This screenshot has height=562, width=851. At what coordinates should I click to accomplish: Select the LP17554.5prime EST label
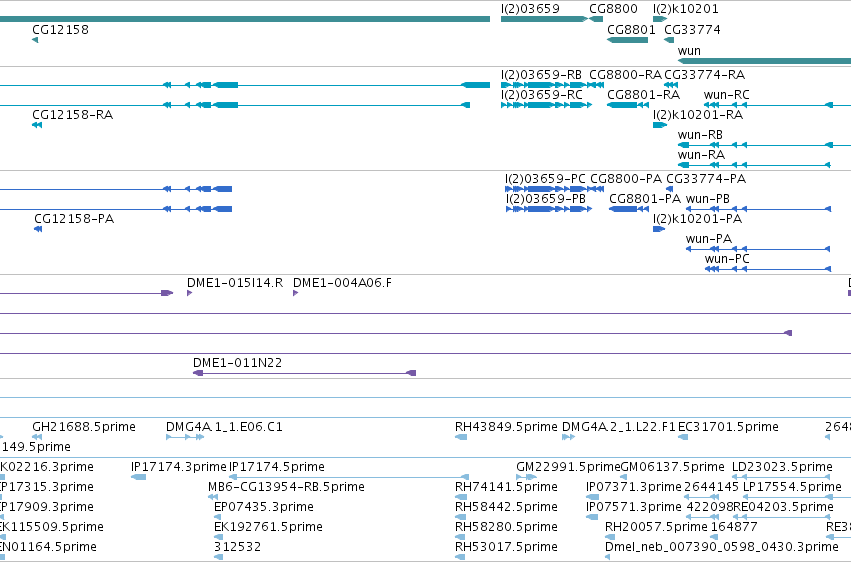click(792, 487)
